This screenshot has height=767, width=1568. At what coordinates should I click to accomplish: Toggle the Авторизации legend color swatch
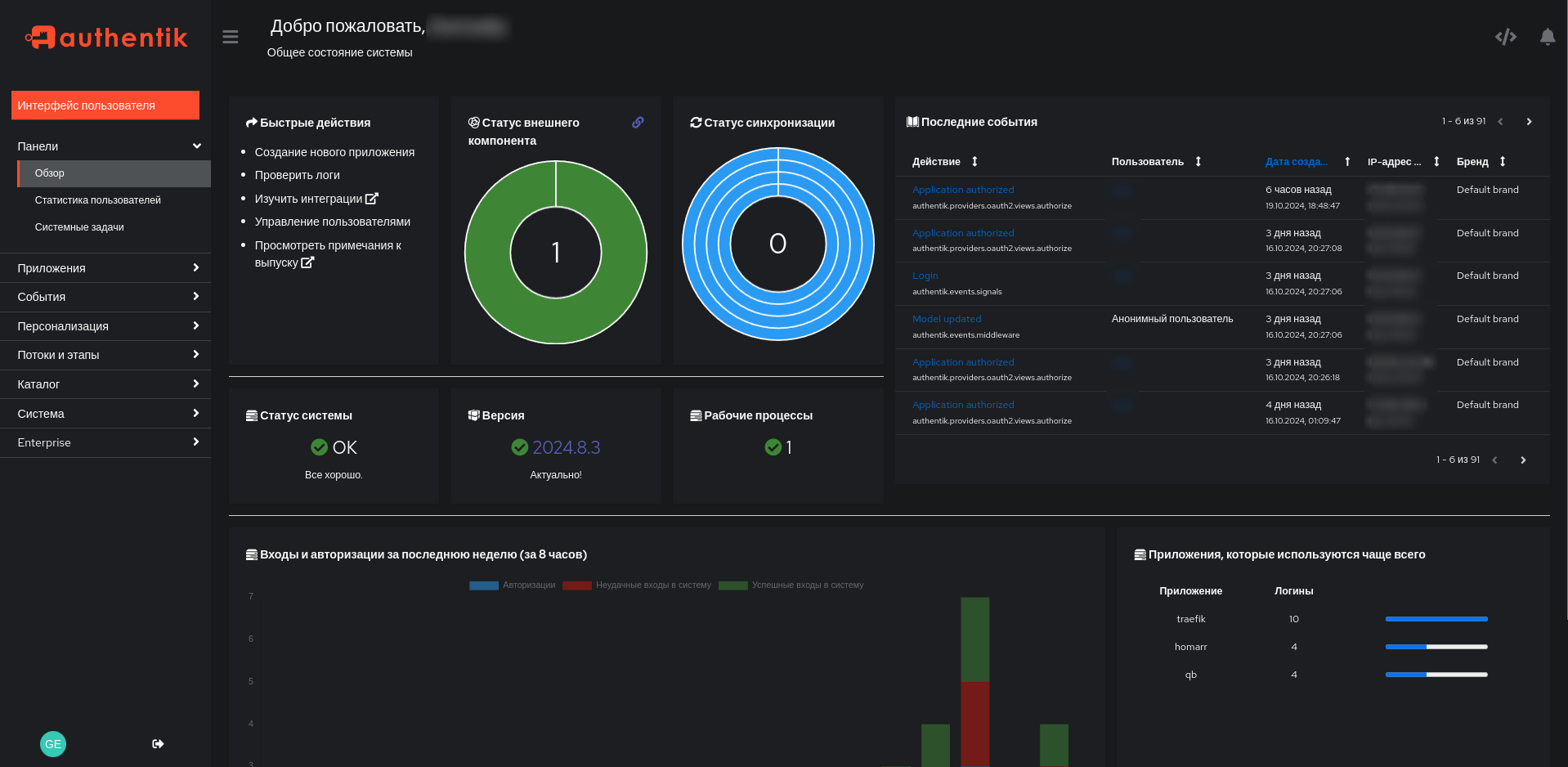click(484, 585)
